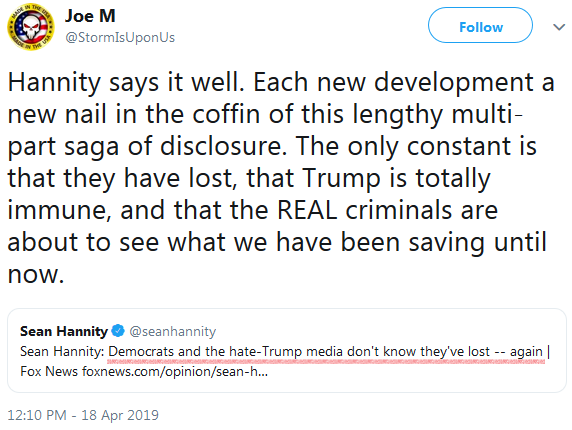
Task: Open Joe M's skull flag profile avatar
Action: [31, 27]
